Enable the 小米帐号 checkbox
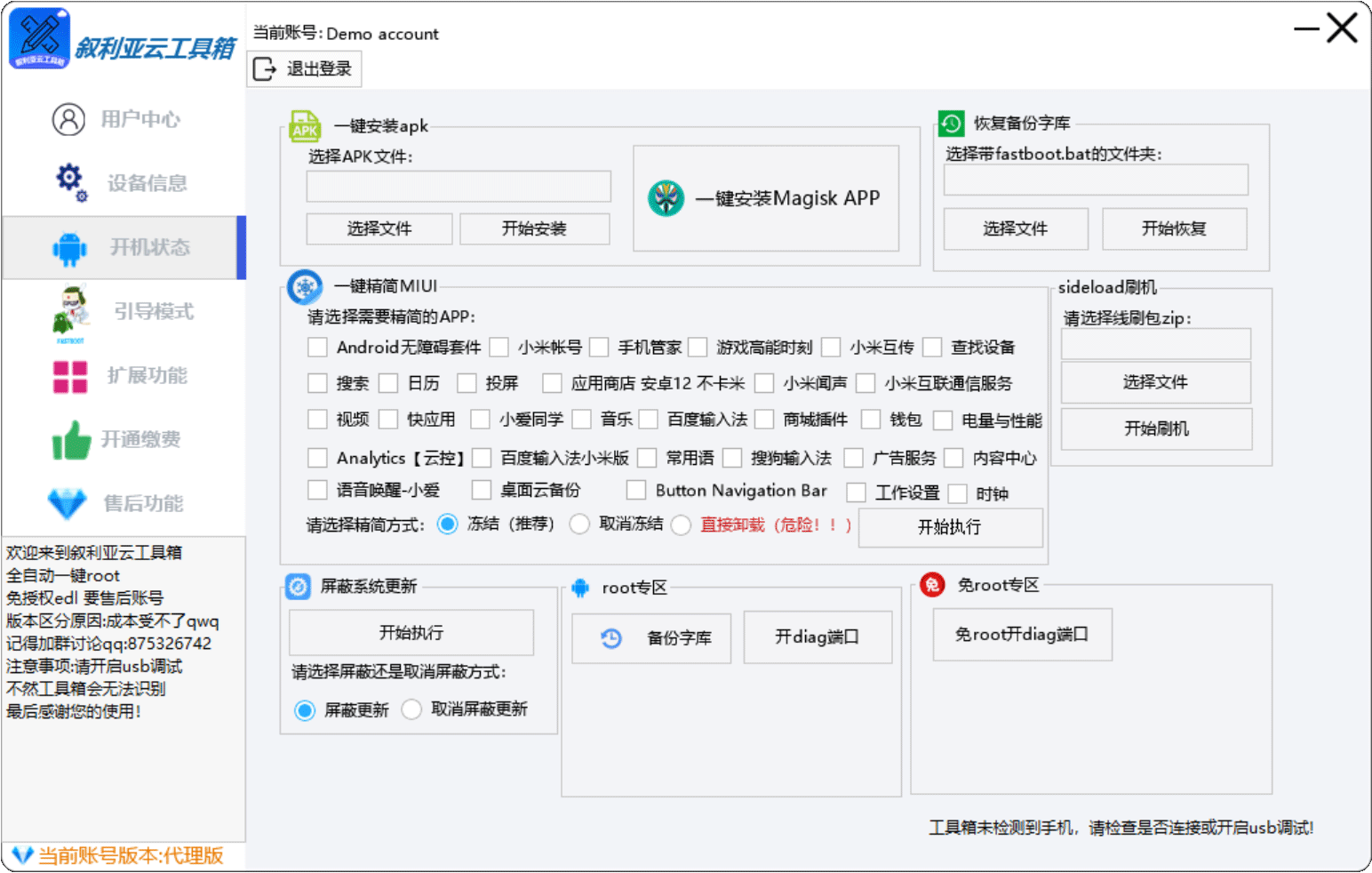Viewport: 1372px width, 873px height. pos(499,347)
